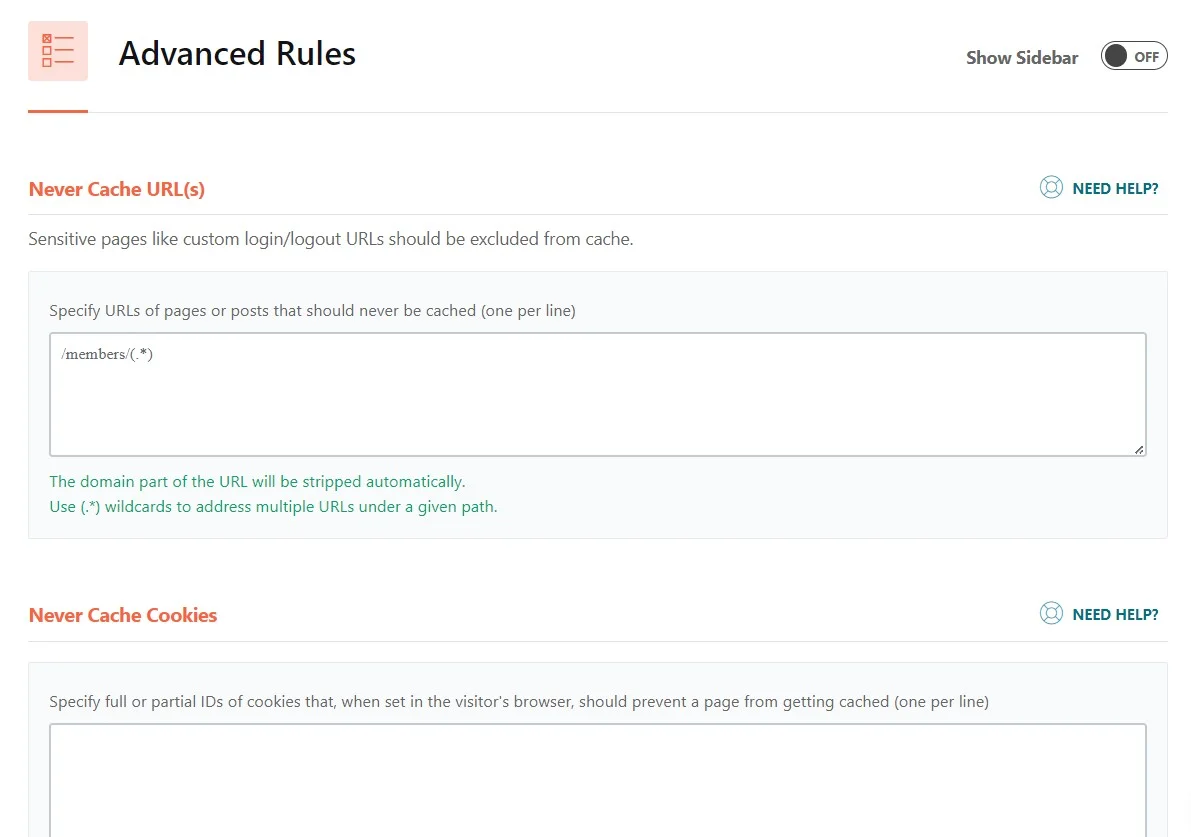Click 'Use (.*) wildcards' hint text
This screenshot has width=1191, height=837.
[x=273, y=507]
